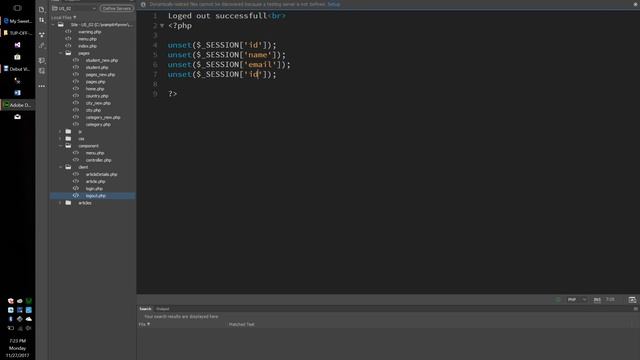Open index.php in file tree
The image size is (640, 360).
[x=87, y=46]
